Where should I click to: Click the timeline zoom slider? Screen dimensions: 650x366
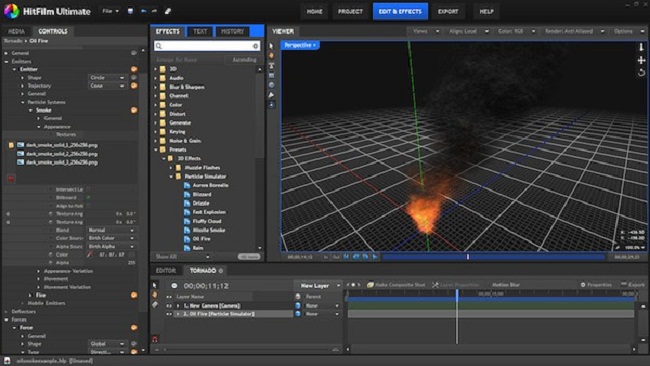click(249, 350)
